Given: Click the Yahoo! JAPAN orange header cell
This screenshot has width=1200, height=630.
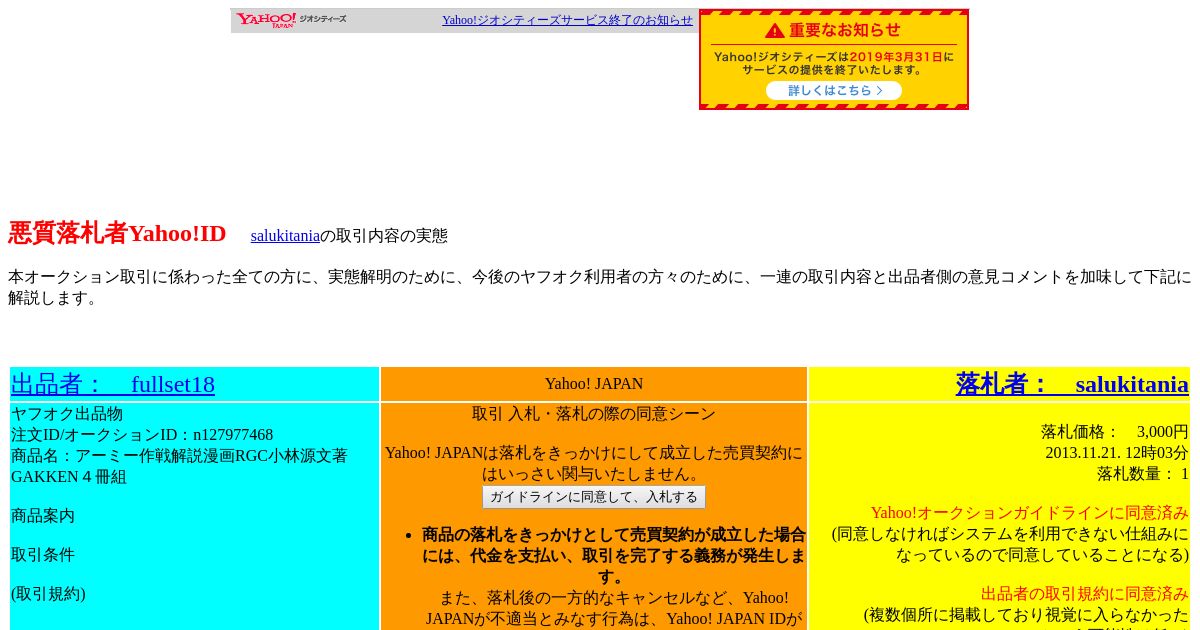Looking at the screenshot, I should [x=594, y=384].
